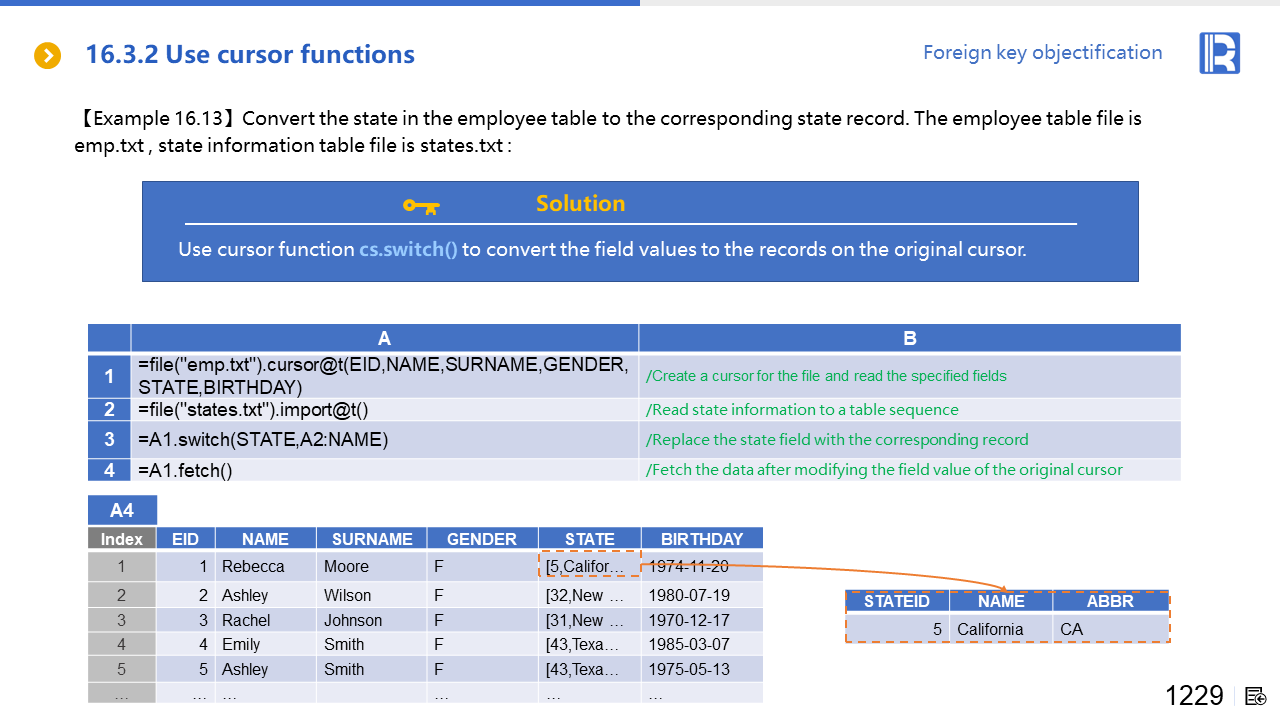Select row 3 number in code grid
Viewport: 1280px width, 720px height.
click(x=109, y=439)
